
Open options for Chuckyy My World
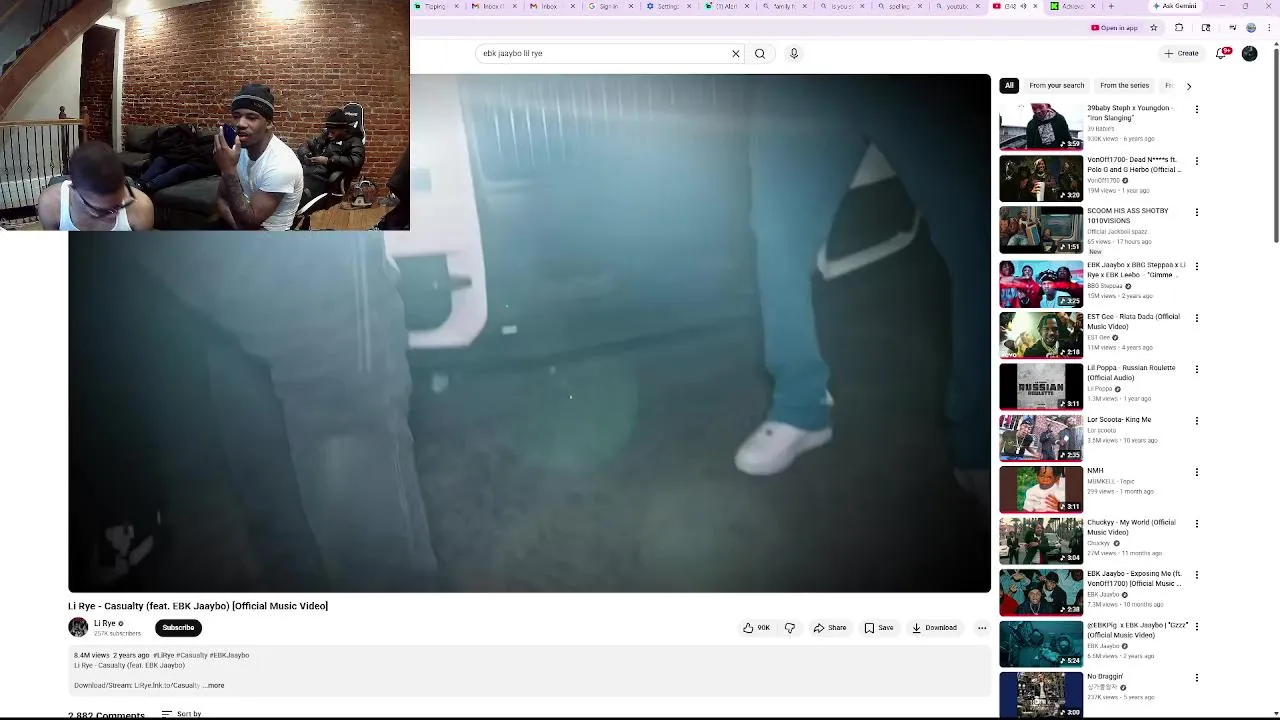[x=1196, y=524]
